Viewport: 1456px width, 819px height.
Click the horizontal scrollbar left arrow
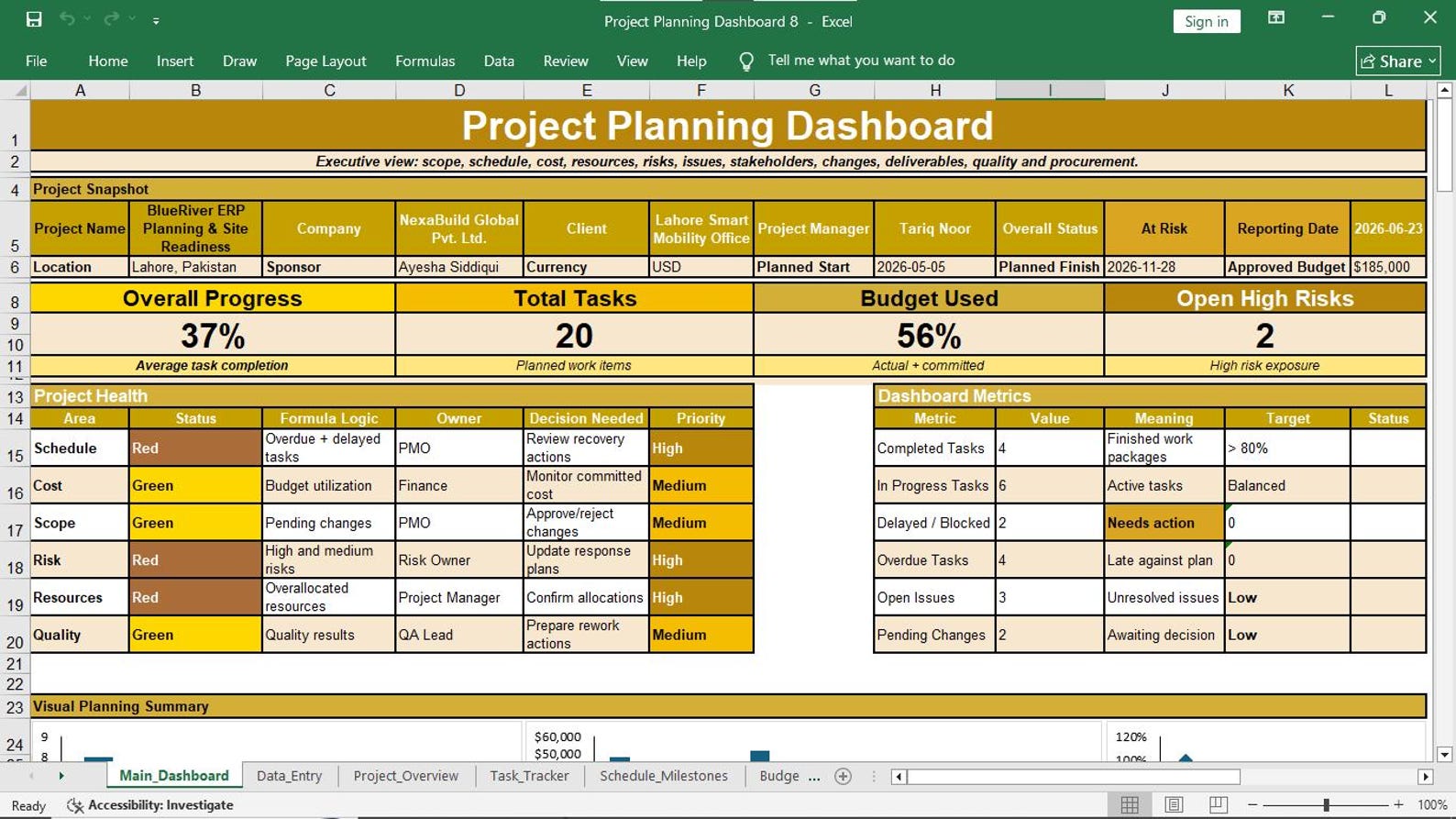(899, 777)
